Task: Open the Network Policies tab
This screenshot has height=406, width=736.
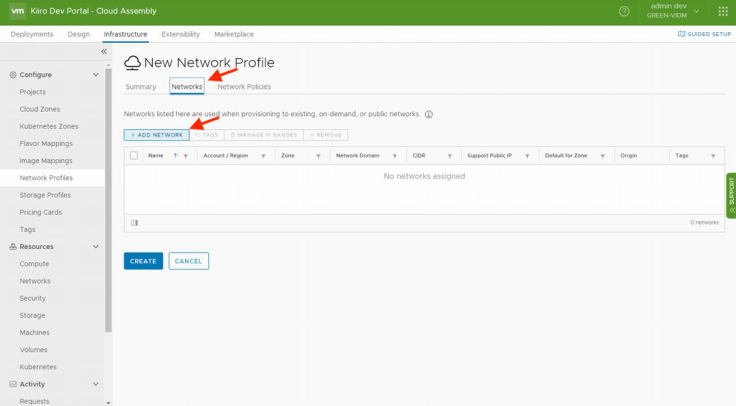Action: [244, 87]
